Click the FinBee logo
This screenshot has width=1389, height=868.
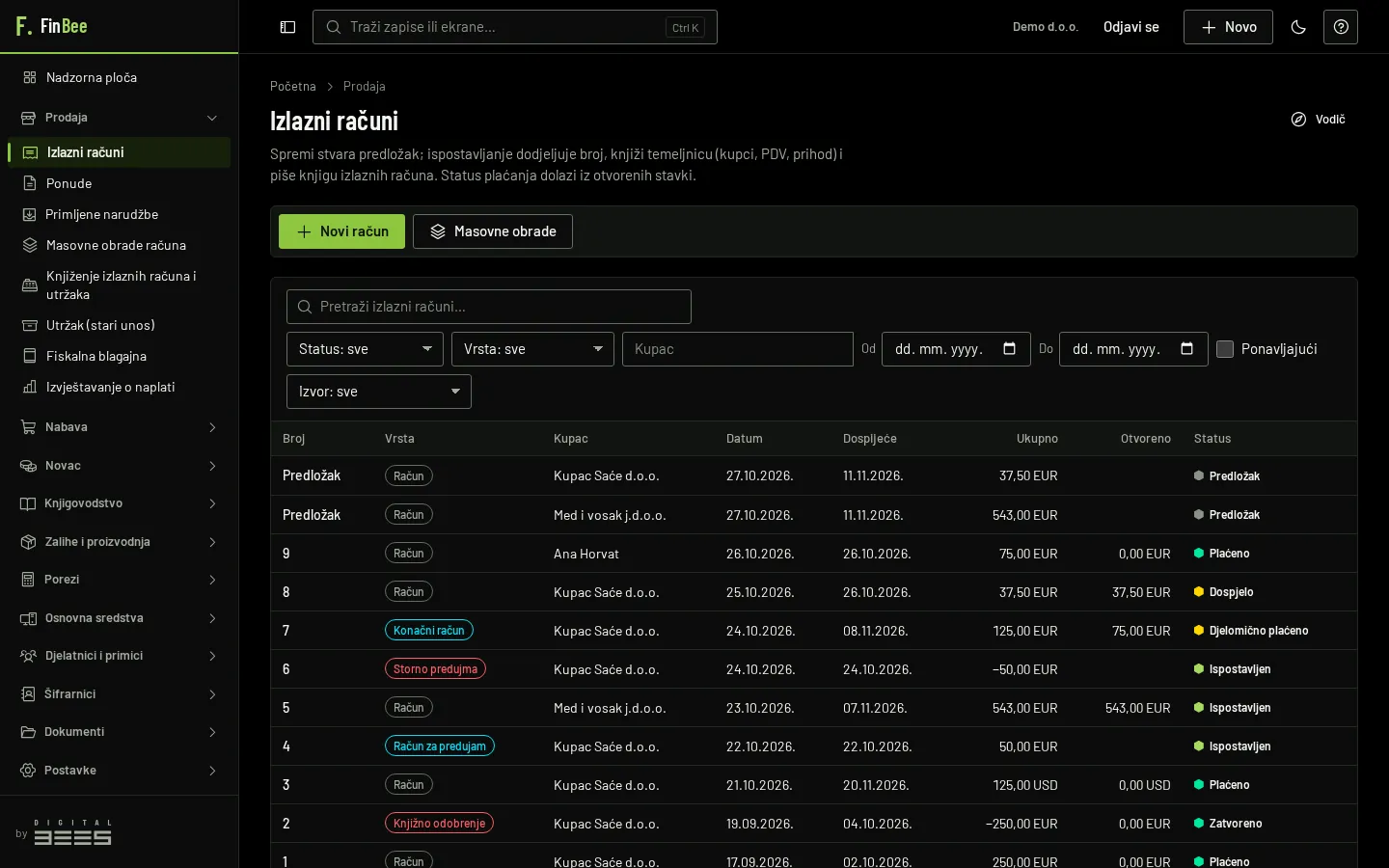pyautogui.click(x=52, y=26)
